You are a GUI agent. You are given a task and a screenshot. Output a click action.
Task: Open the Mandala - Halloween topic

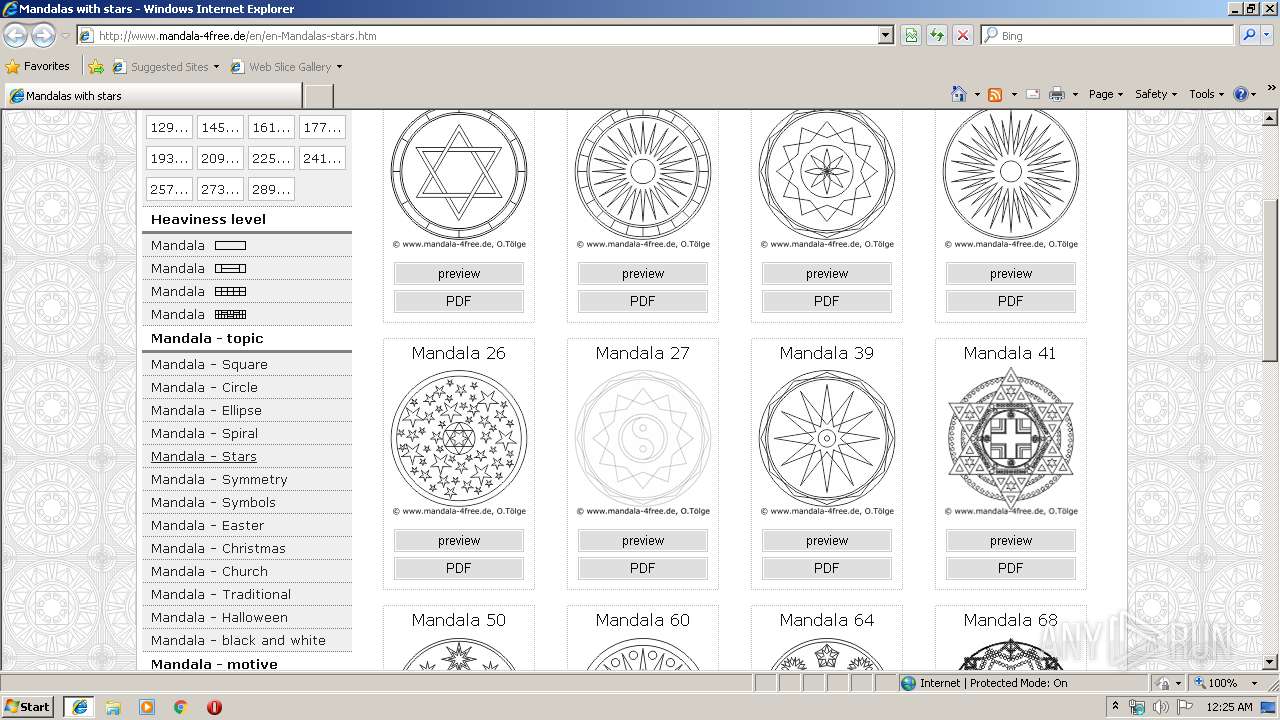tap(219, 617)
